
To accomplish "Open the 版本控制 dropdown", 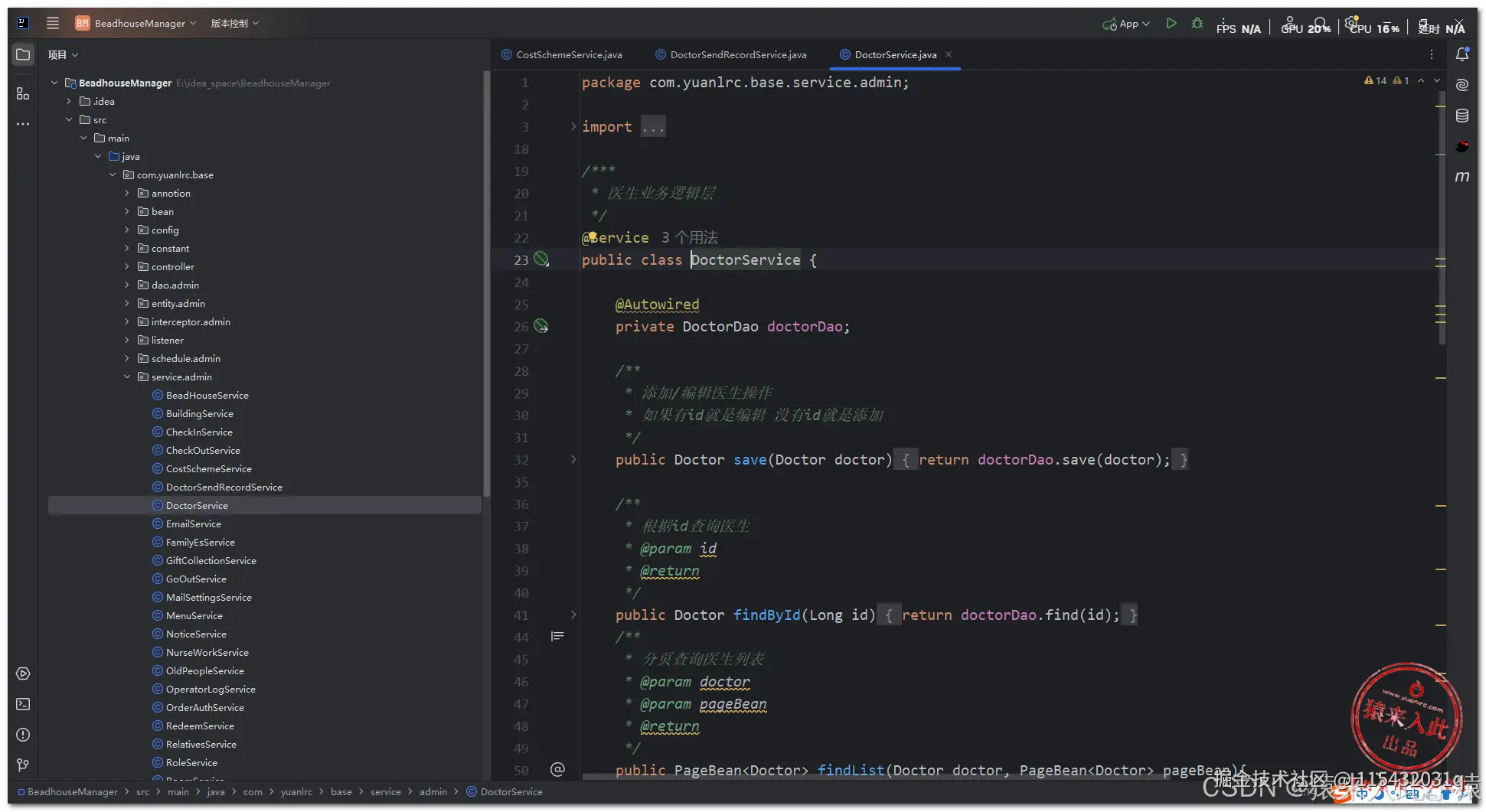I will click(234, 23).
